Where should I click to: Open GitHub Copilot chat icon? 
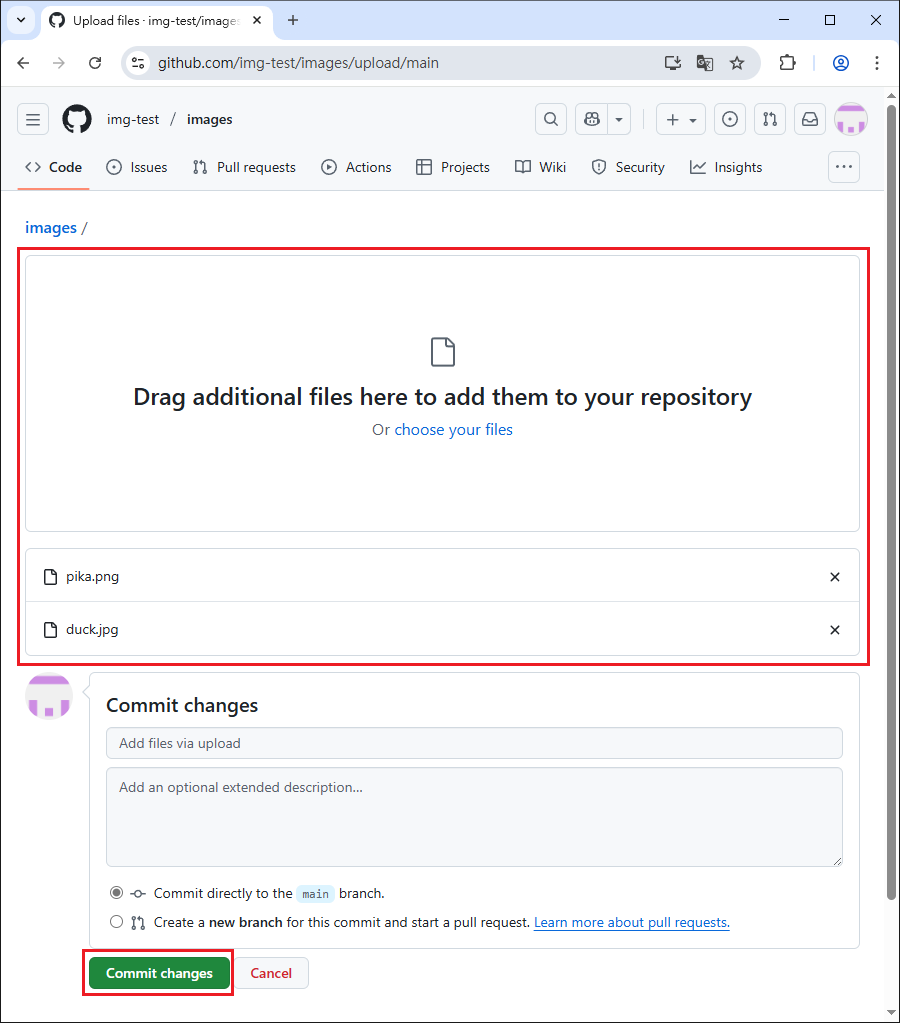tap(591, 119)
